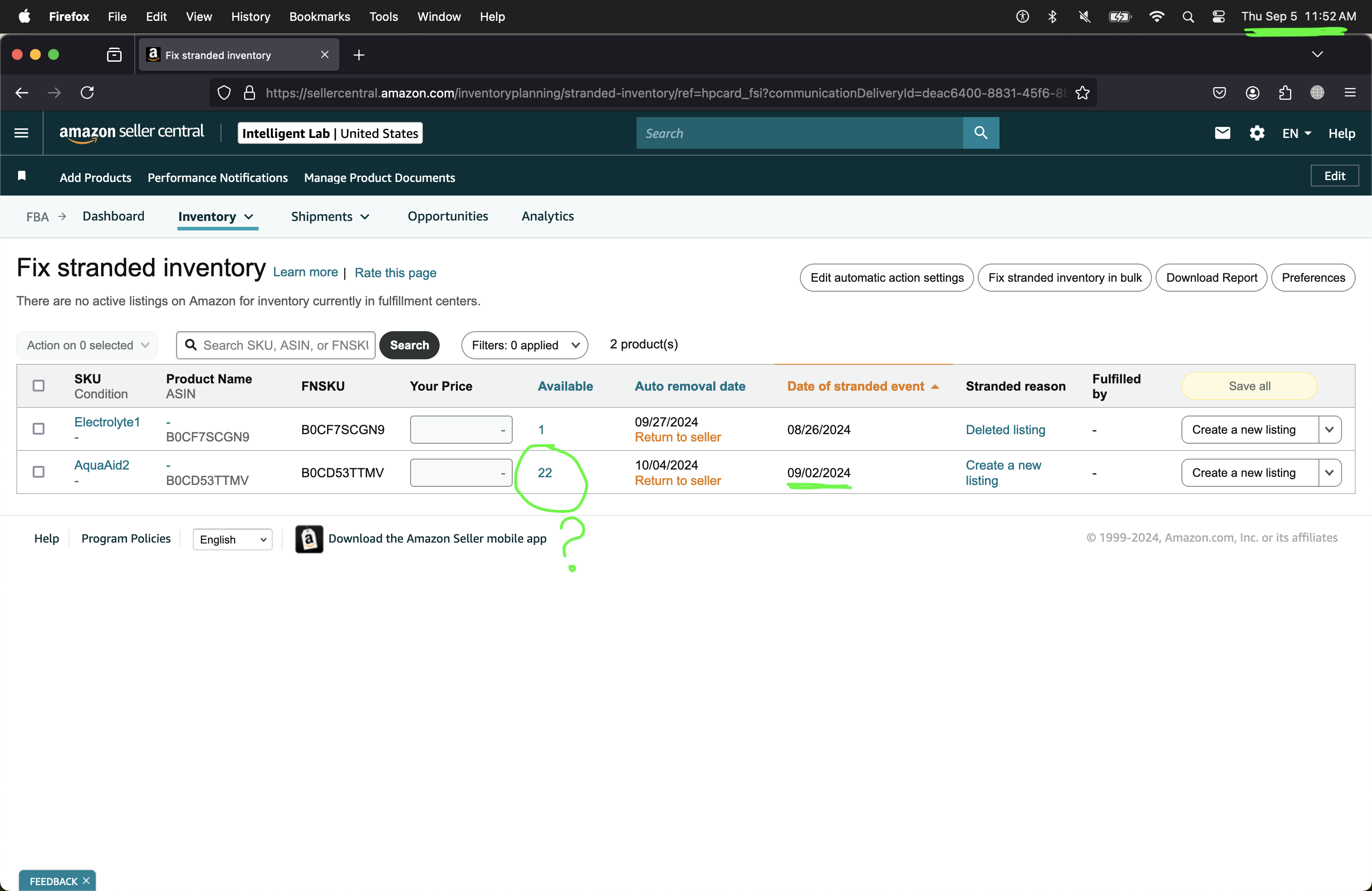
Task: Open the list all tabs chevron
Action: point(1317,54)
